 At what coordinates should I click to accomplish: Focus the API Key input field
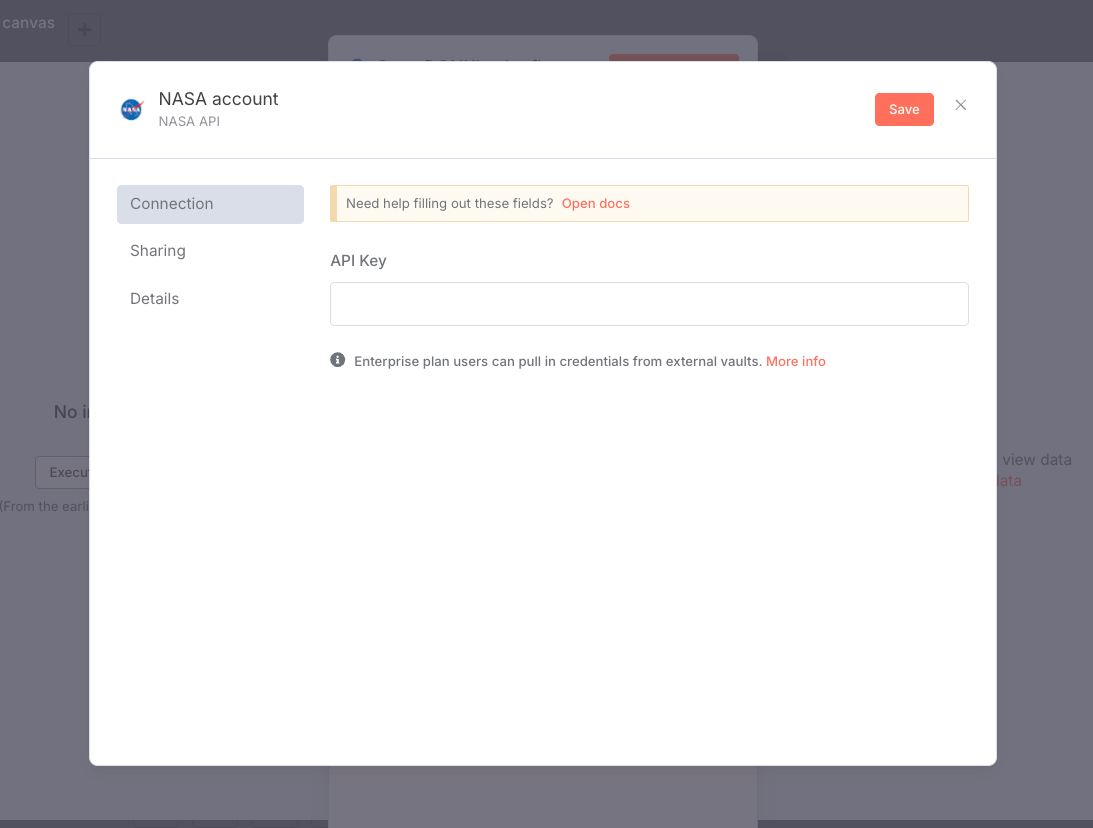[x=649, y=304]
